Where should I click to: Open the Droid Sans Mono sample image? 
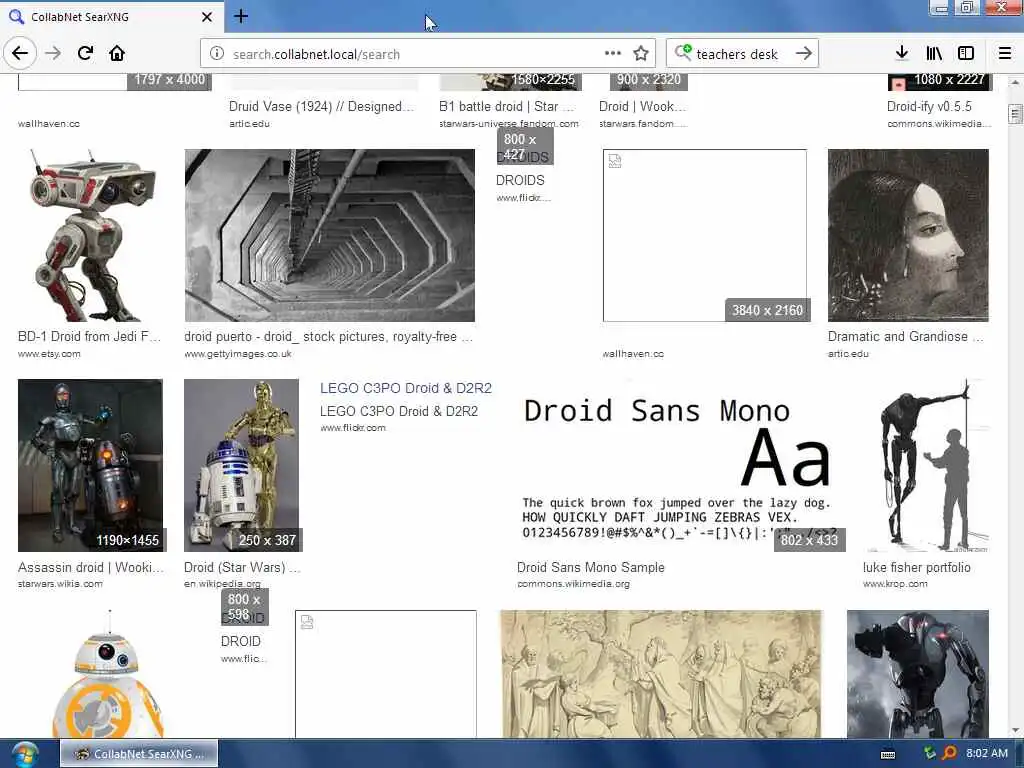pos(679,465)
